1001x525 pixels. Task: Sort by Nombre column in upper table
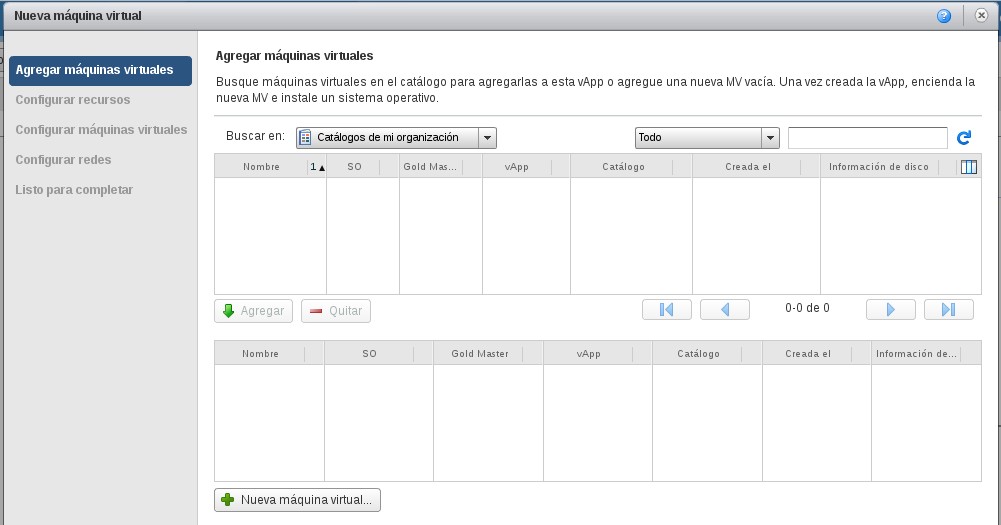pos(261,167)
